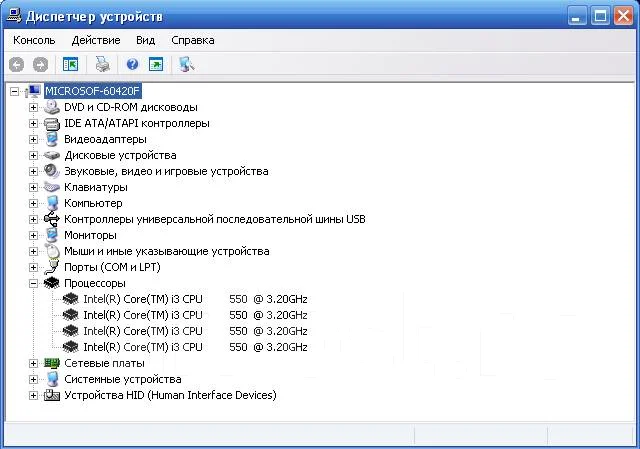
Task: Click the Дисковые устройства disk drive icon
Action: 52,156
